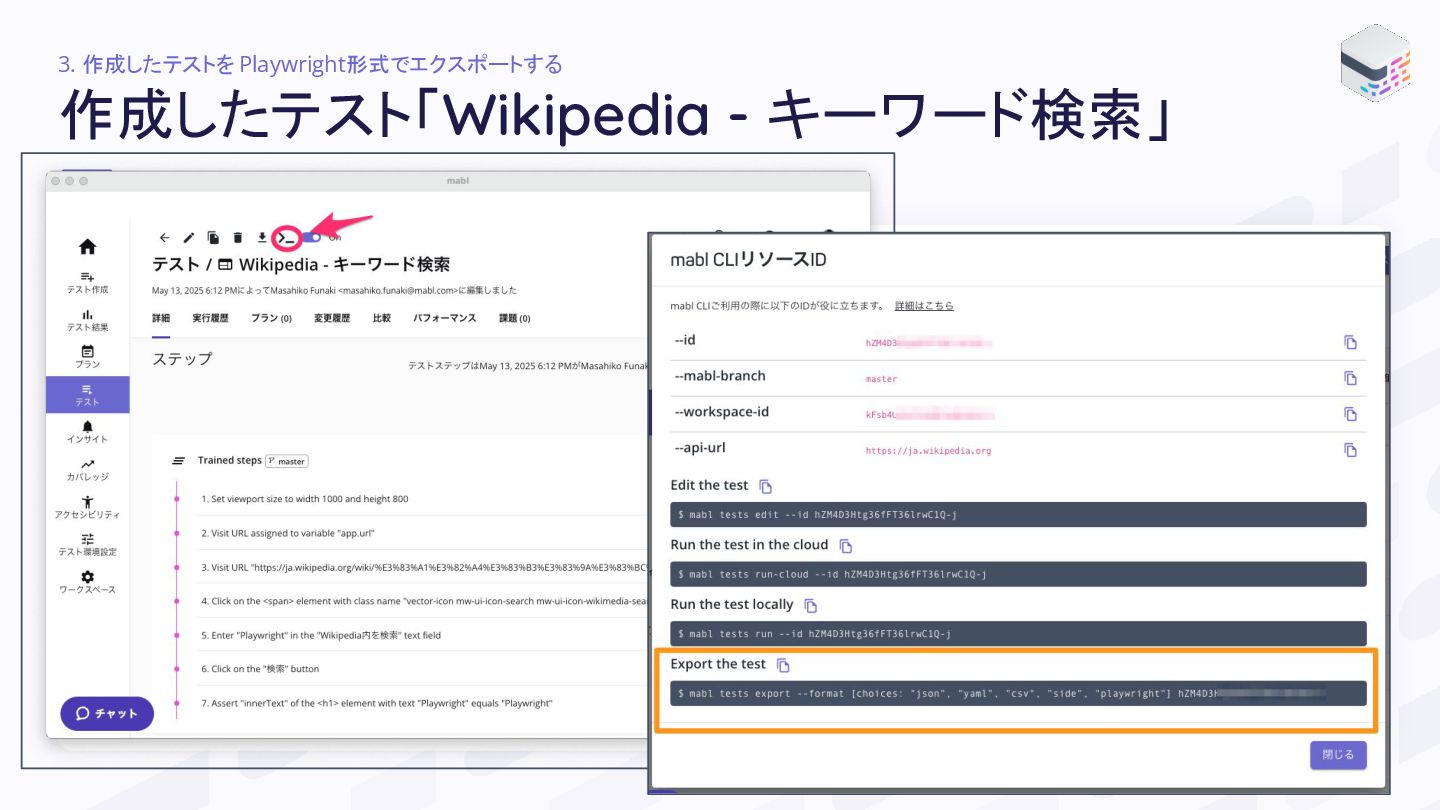Click the master branch badge

(x=287, y=461)
